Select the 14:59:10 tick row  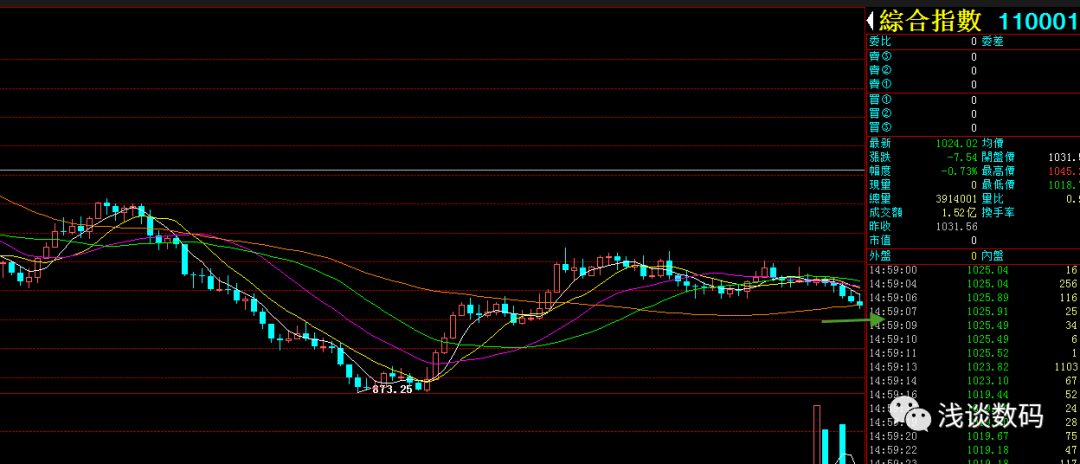(973, 339)
